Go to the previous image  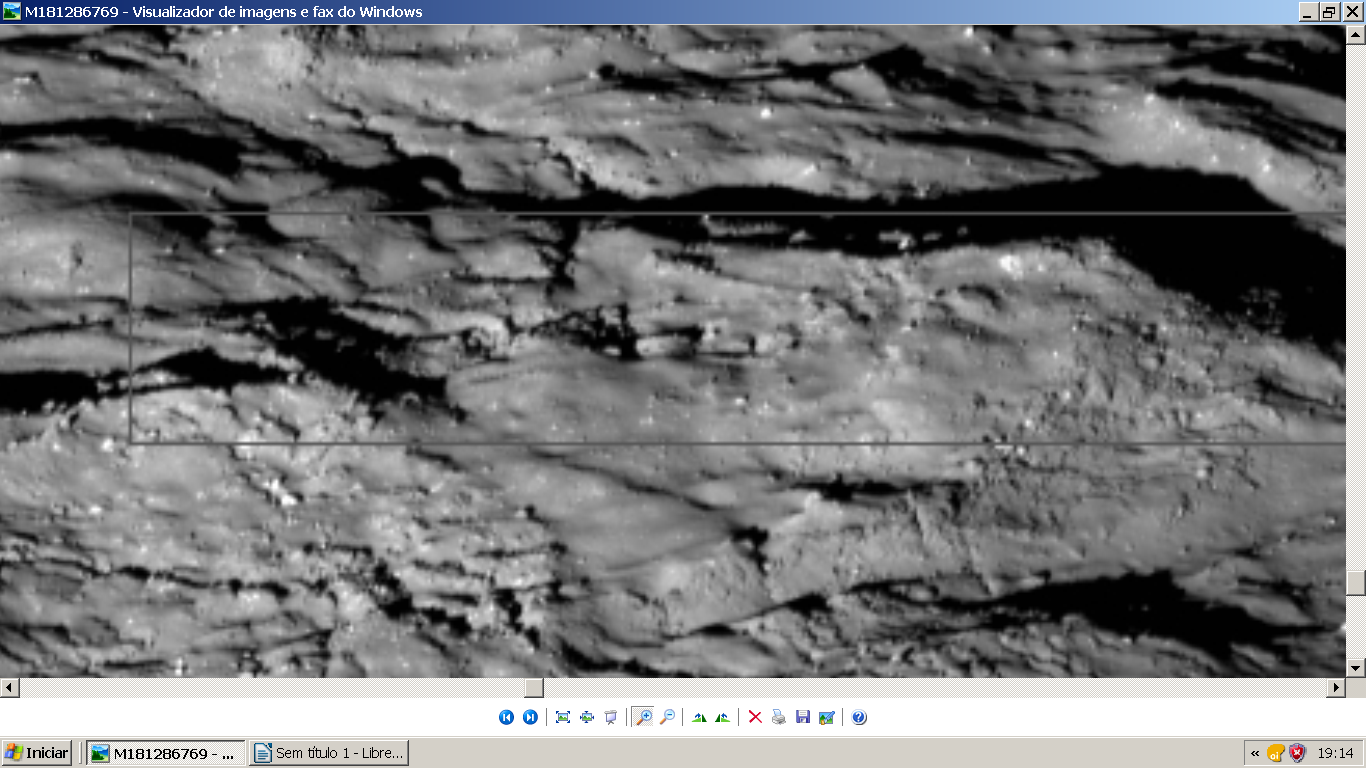(506, 717)
